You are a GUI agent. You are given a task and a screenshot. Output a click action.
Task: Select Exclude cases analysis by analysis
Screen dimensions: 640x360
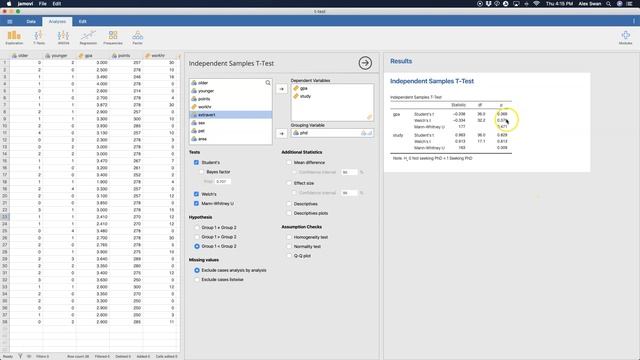pyautogui.click(x=197, y=270)
